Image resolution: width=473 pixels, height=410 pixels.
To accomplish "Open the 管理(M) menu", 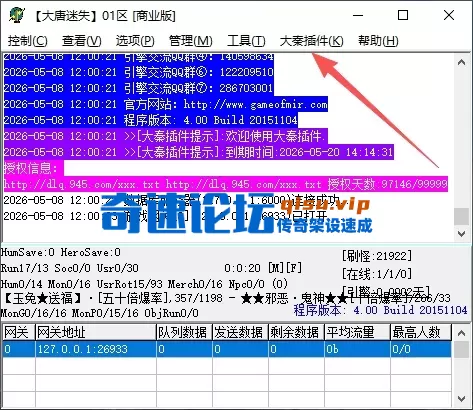I will coord(191,41).
